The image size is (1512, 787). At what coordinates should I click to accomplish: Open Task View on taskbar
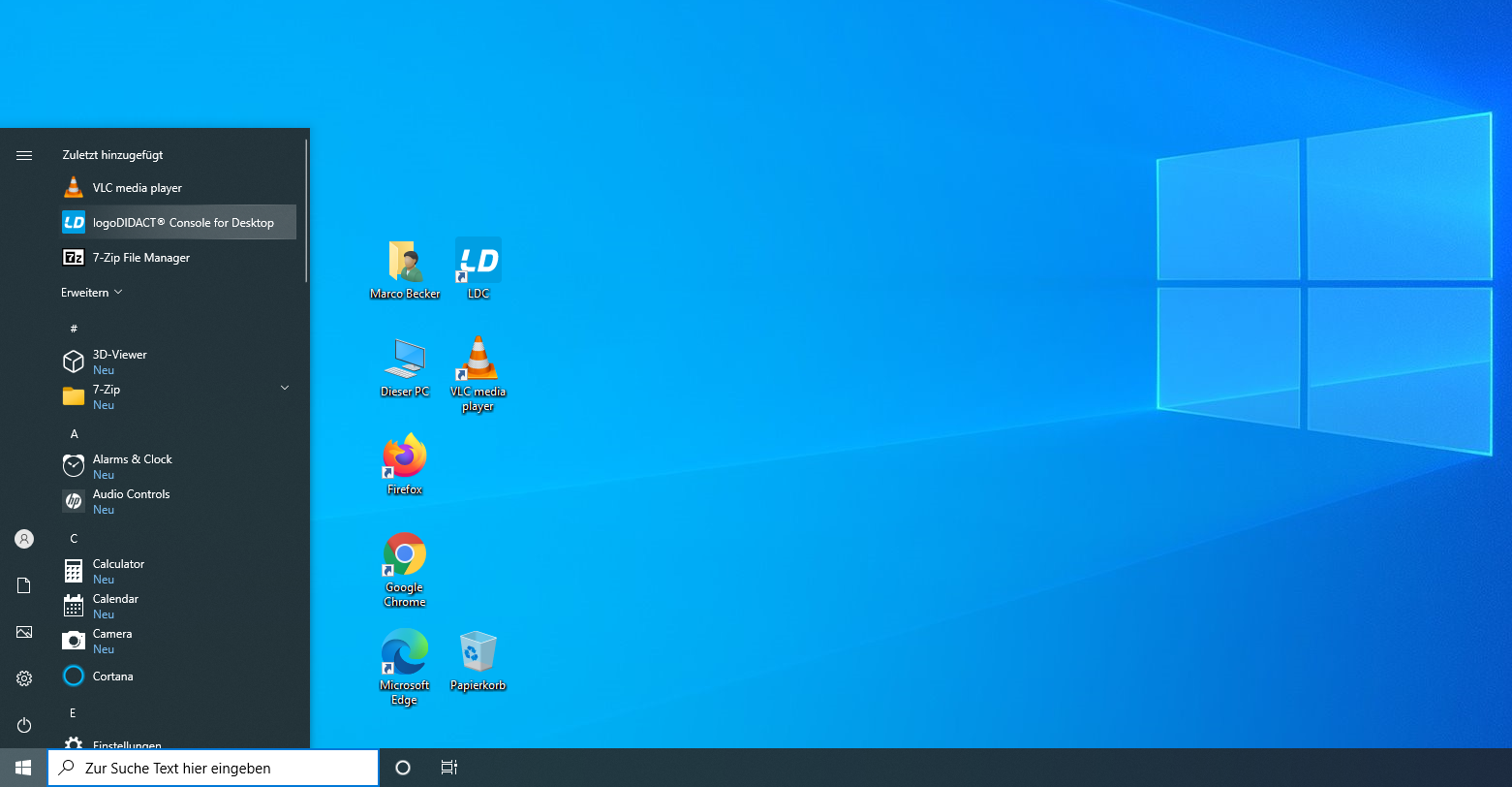(x=448, y=768)
